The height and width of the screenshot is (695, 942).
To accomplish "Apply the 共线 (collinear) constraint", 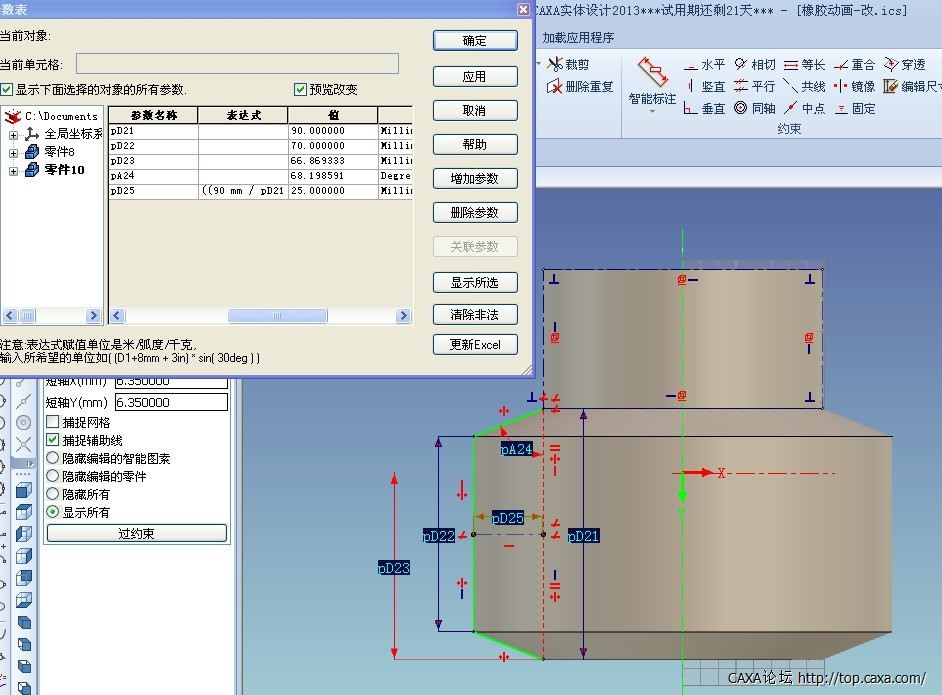I will [804, 86].
